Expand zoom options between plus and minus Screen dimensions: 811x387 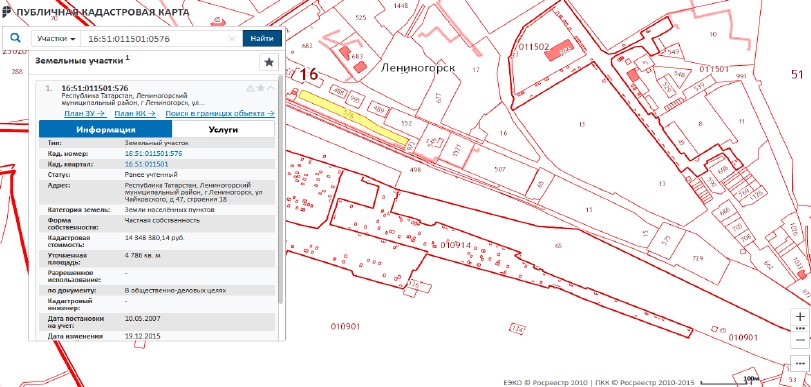point(800,329)
